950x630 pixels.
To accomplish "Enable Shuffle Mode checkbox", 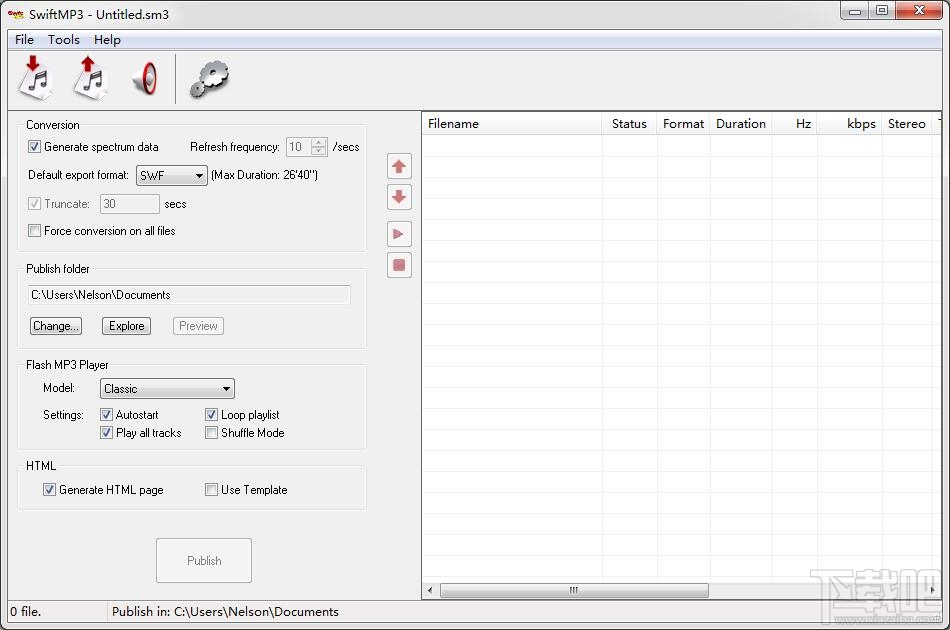I will (x=211, y=433).
